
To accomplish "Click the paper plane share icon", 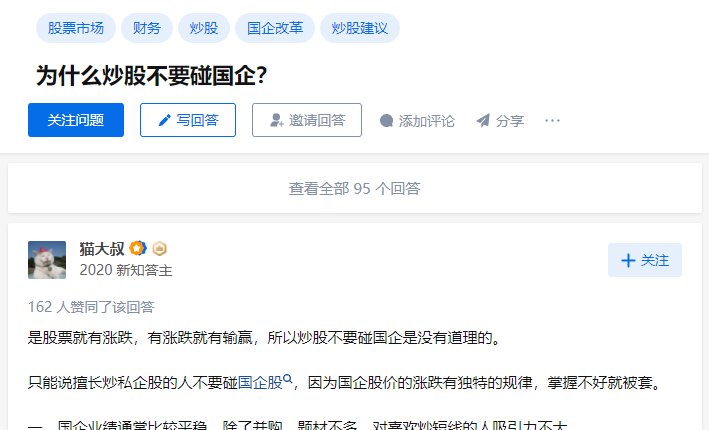I will 483,121.
